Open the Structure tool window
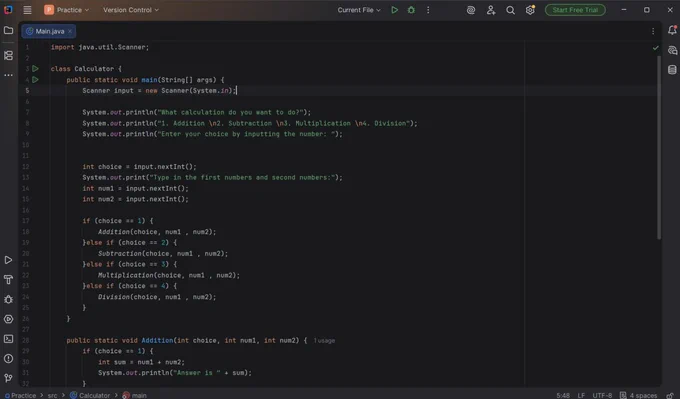680x399 pixels. tap(8, 56)
